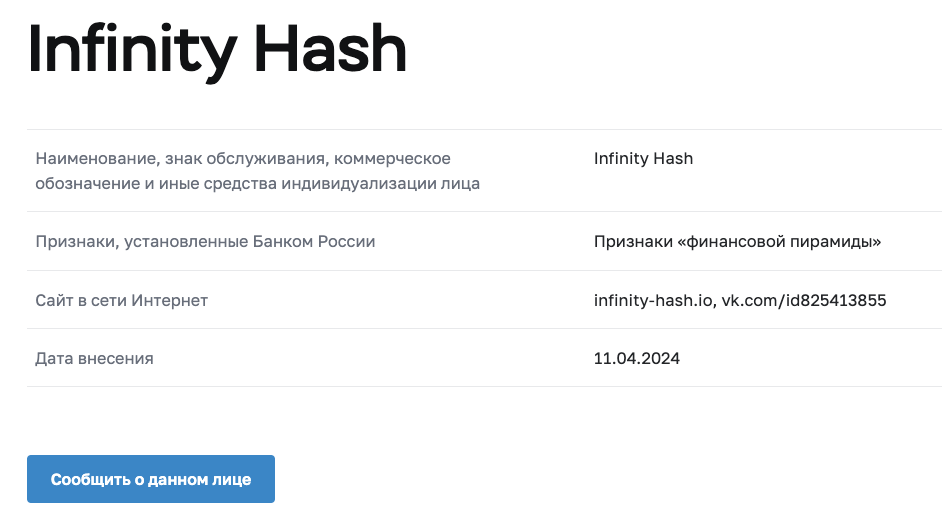
Task: Select the date value 11.04.2024
Action: (637, 358)
